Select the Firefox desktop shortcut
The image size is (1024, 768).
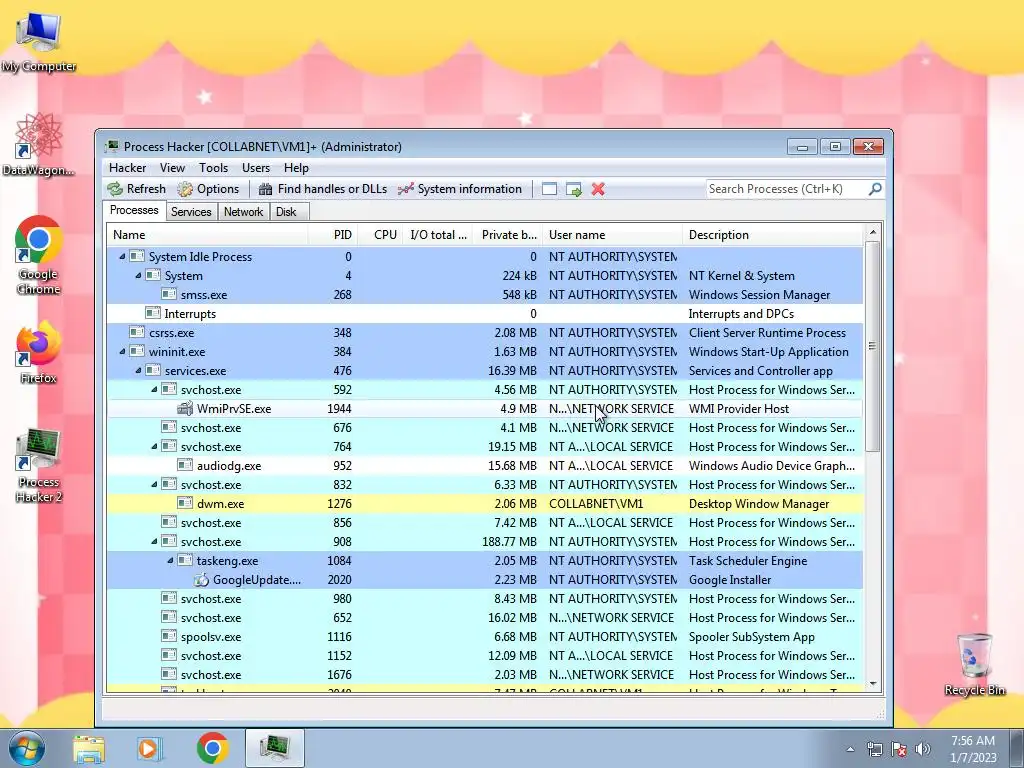point(39,352)
